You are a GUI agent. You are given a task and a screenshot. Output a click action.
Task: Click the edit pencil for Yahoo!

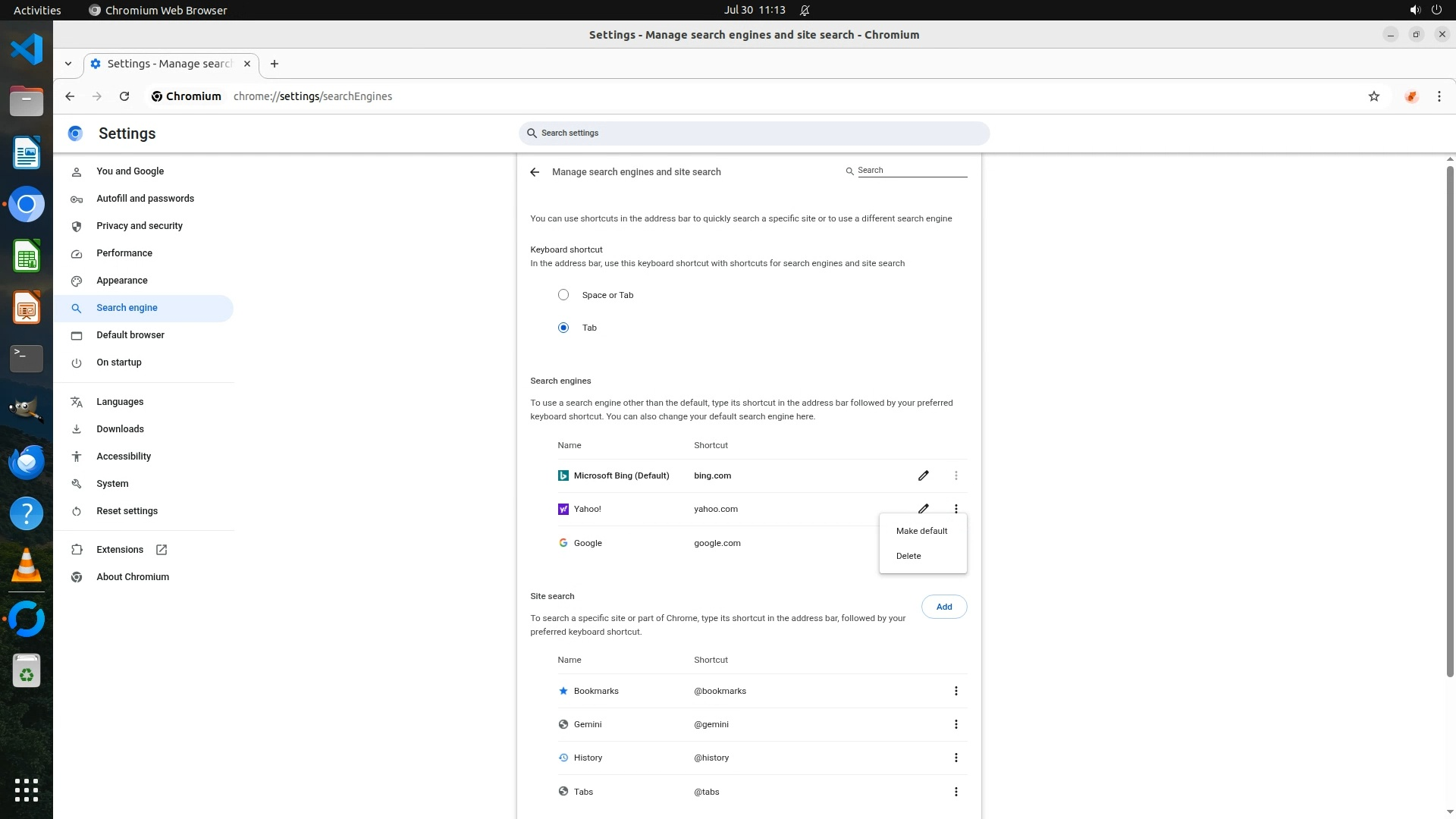pyautogui.click(x=923, y=508)
